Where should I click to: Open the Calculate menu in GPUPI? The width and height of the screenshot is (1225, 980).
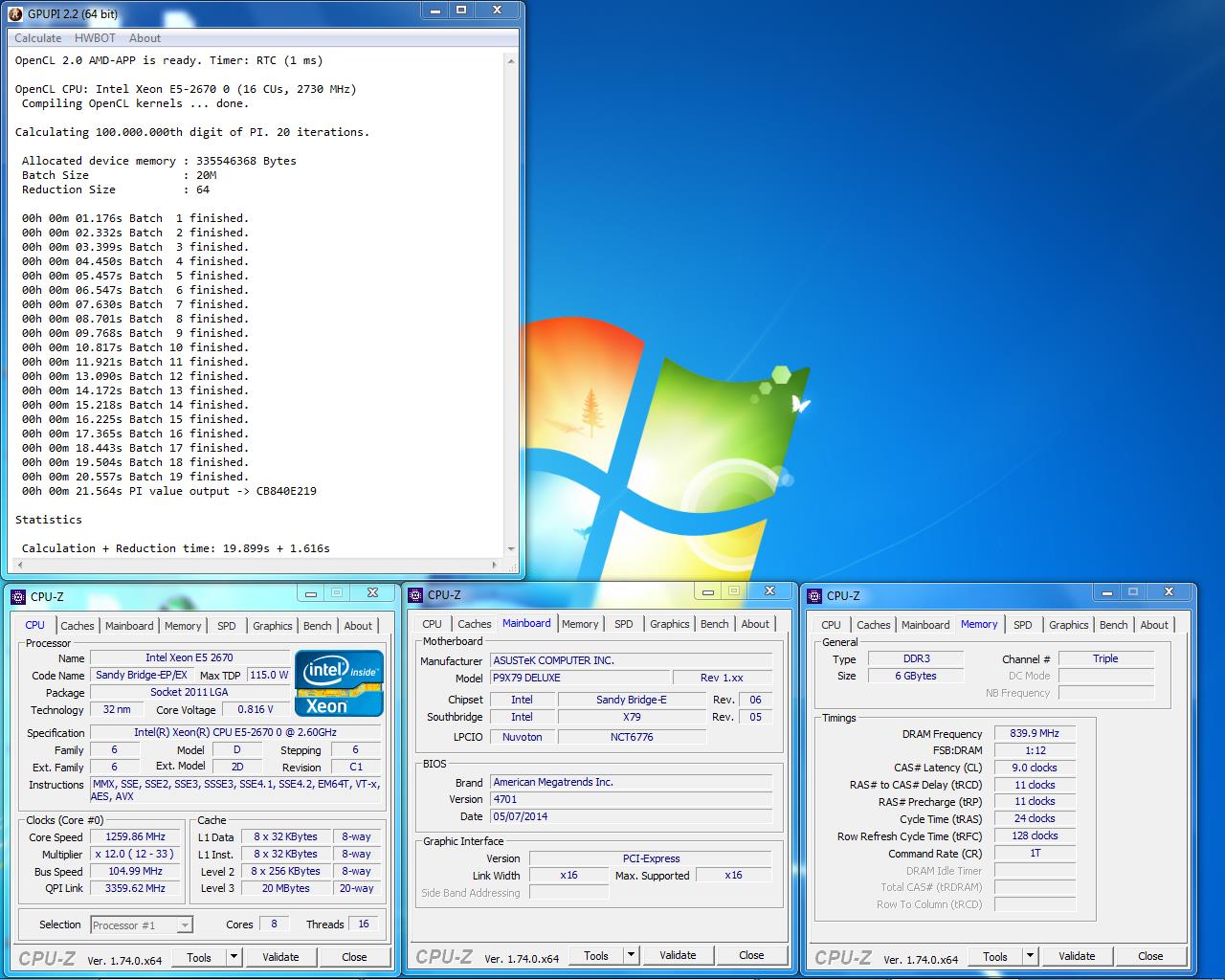38,38
